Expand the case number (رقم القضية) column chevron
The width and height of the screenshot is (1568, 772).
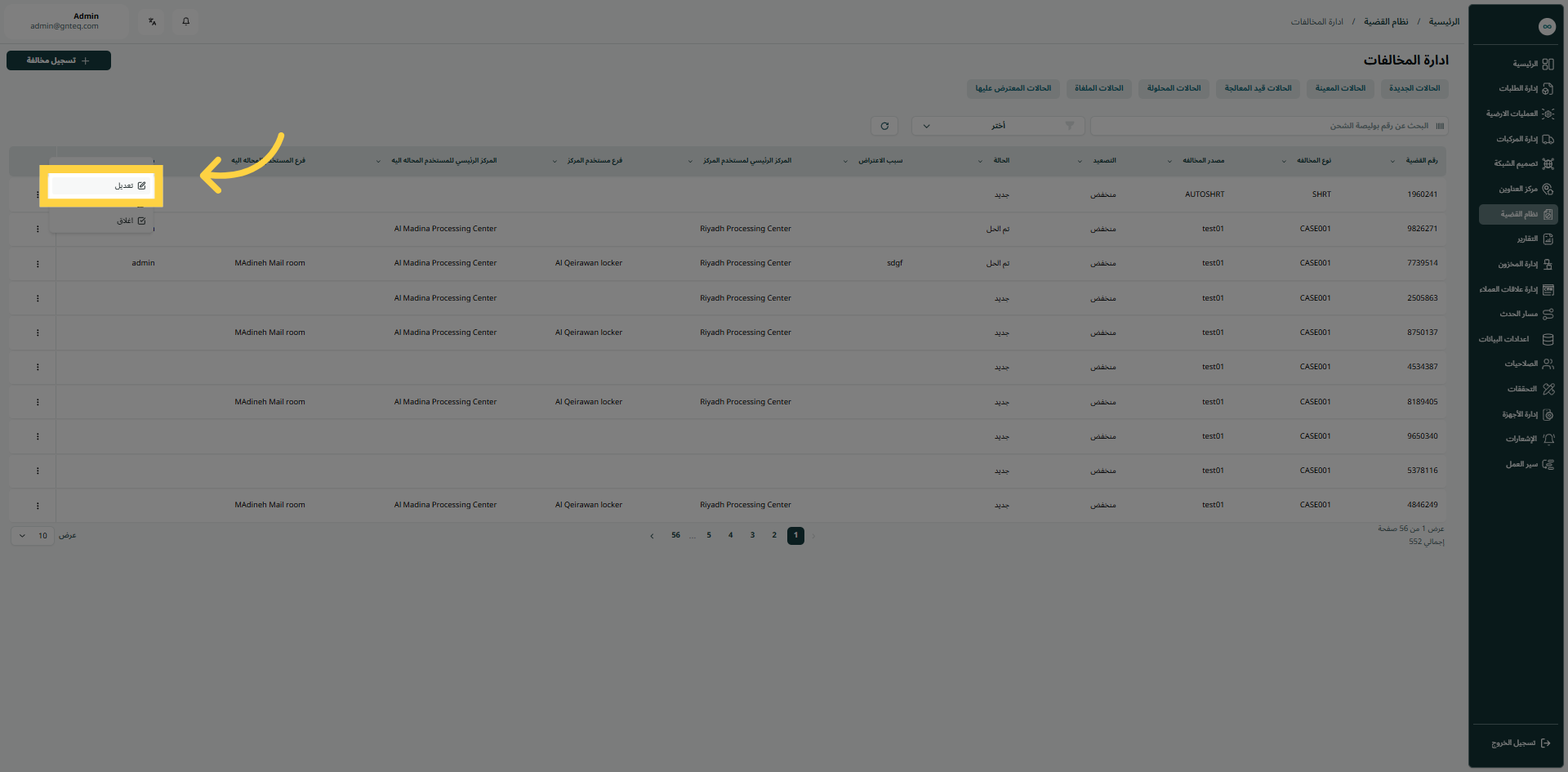(1392, 161)
